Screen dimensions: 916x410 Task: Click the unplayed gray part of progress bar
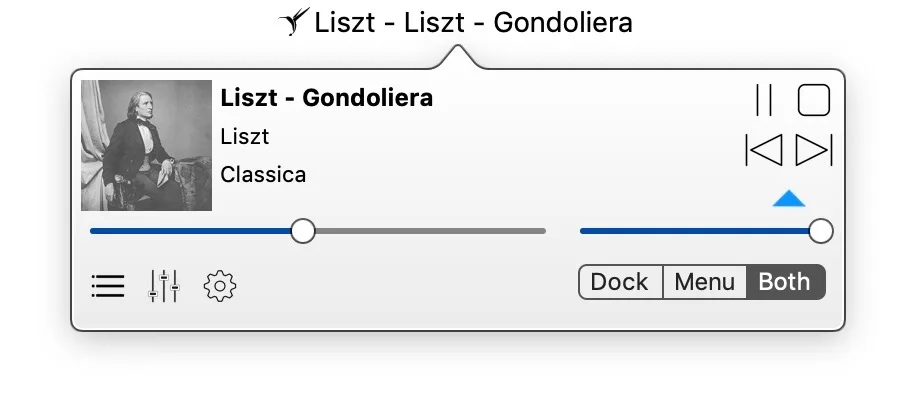tap(430, 231)
